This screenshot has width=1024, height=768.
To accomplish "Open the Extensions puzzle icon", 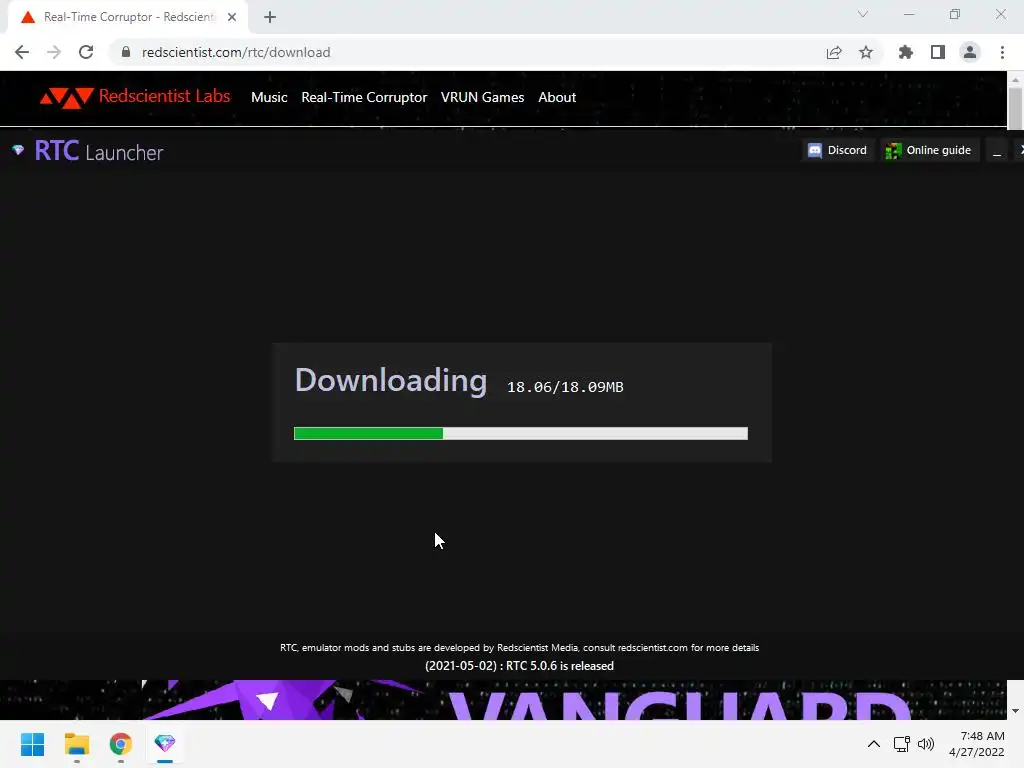I will [905, 52].
